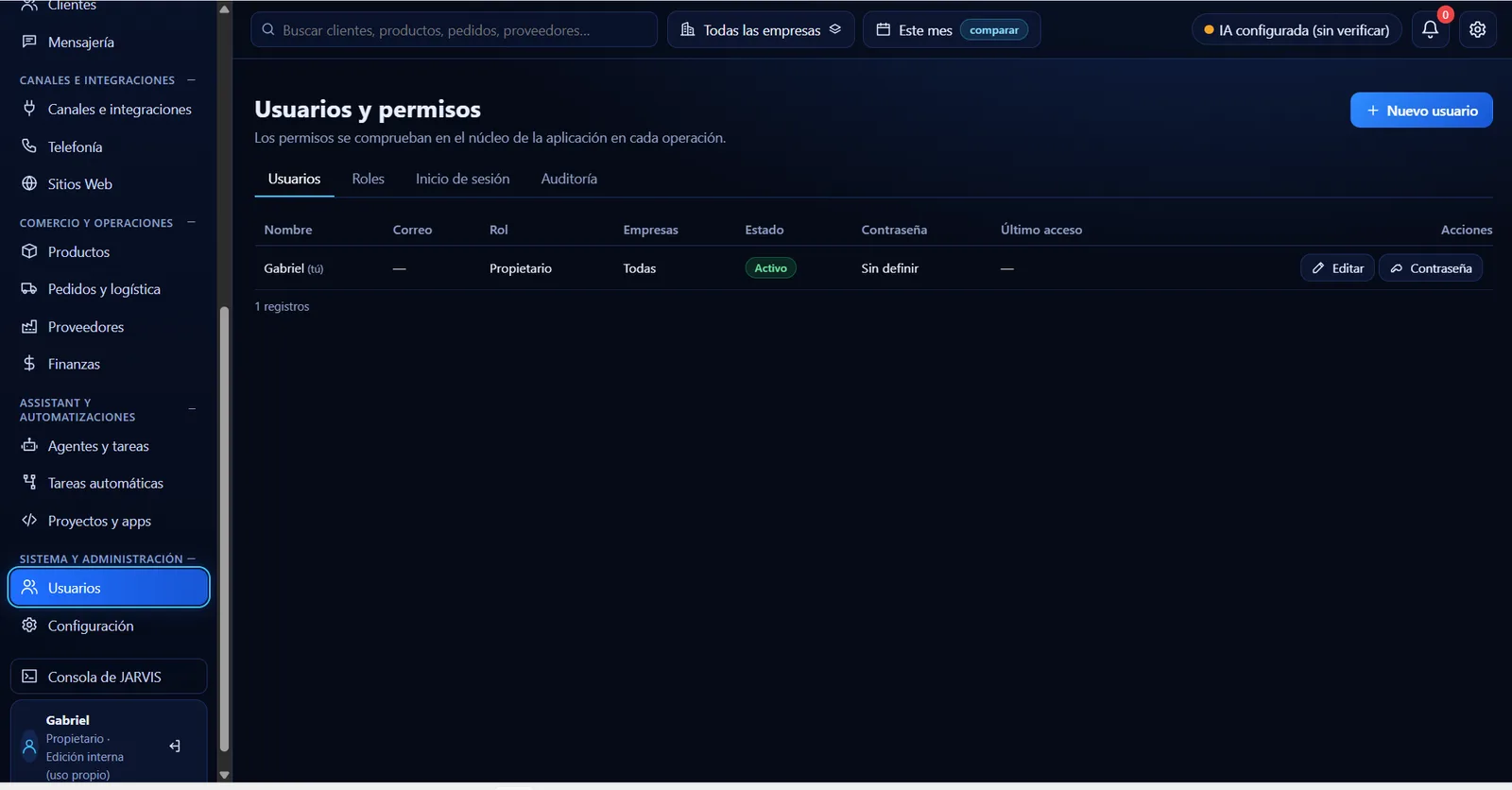Click the Tareas automáticas workflow icon
The height and width of the screenshot is (790, 1512).
(29, 483)
